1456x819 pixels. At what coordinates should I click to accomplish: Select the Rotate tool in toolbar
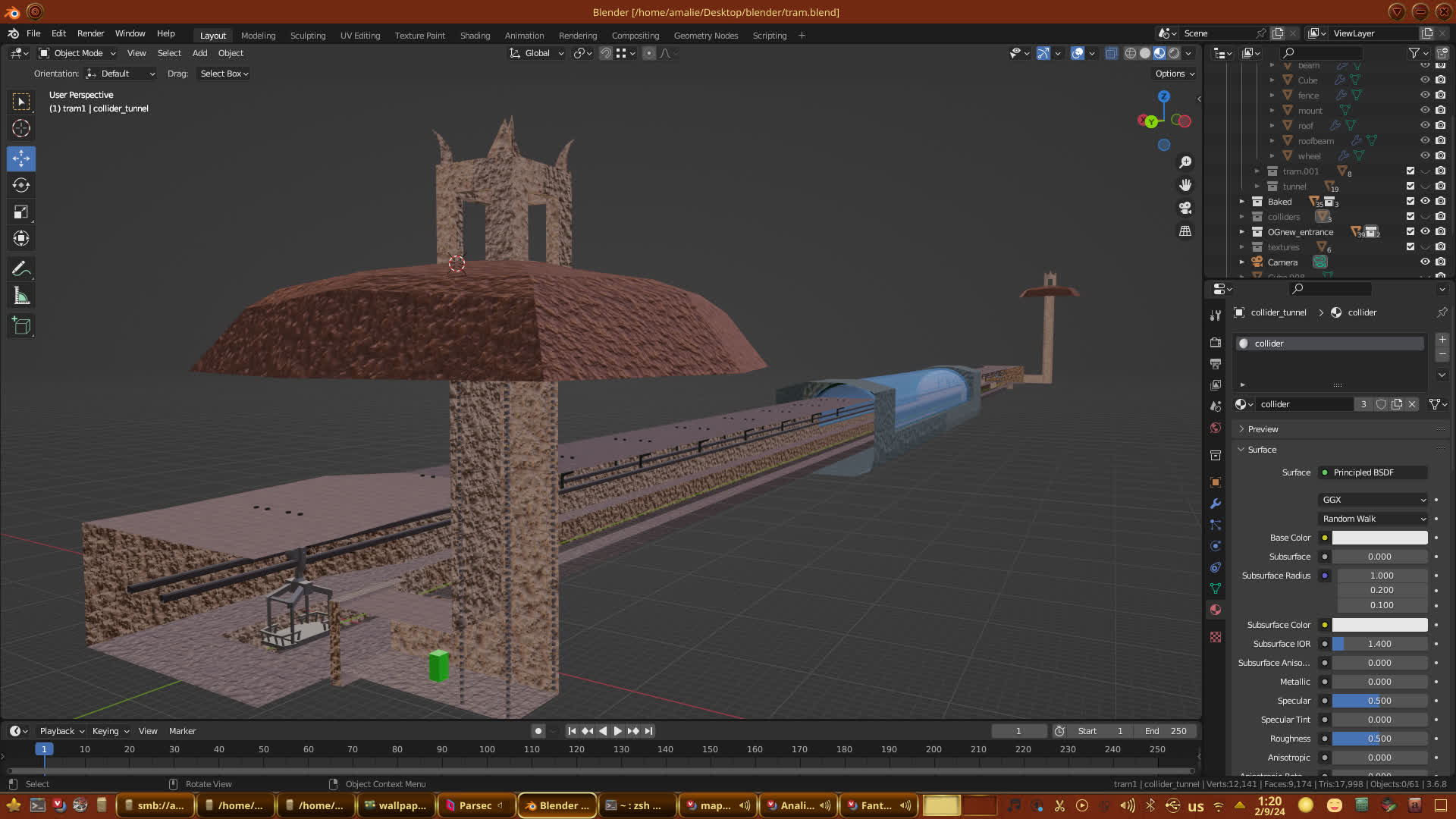21,185
